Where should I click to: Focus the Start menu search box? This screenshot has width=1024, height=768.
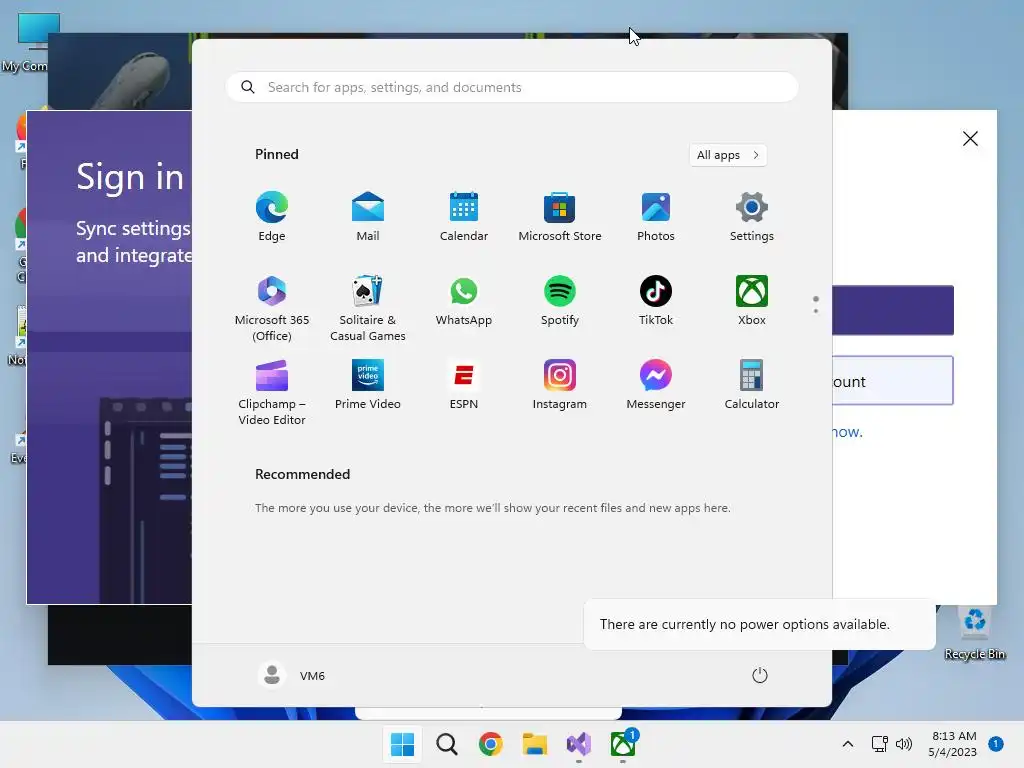click(x=512, y=88)
